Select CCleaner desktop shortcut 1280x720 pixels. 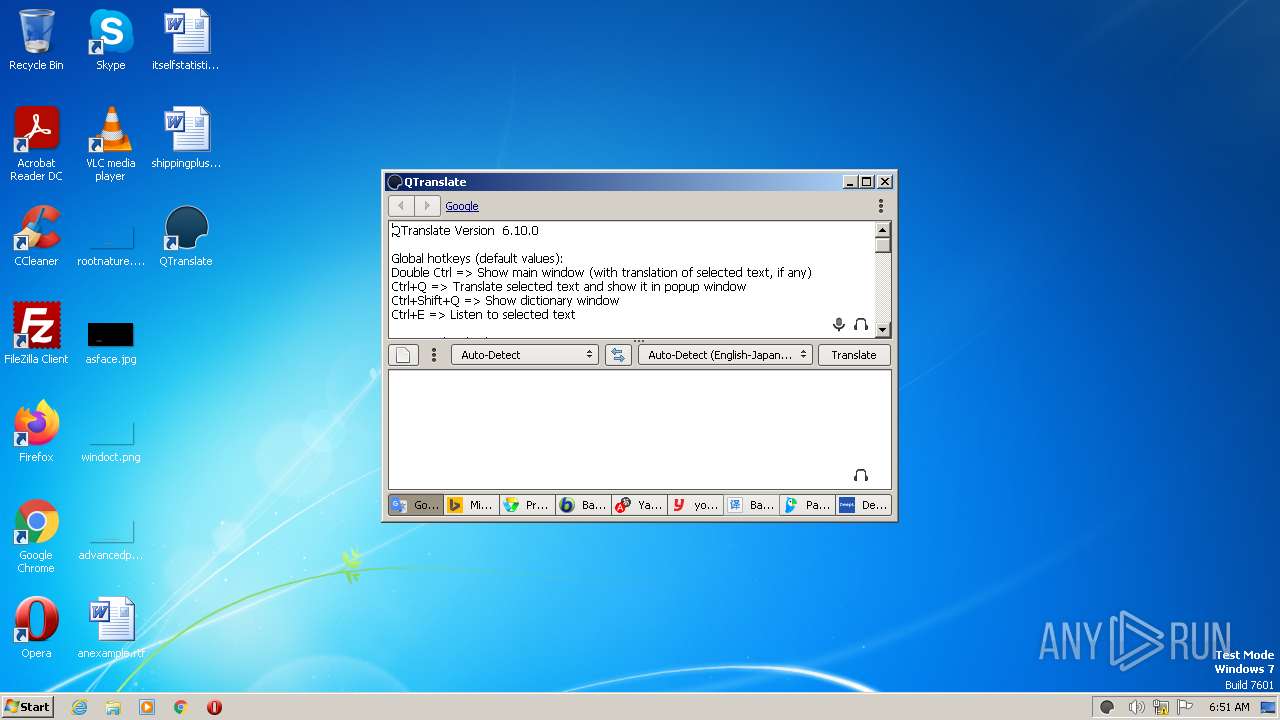pos(36,236)
